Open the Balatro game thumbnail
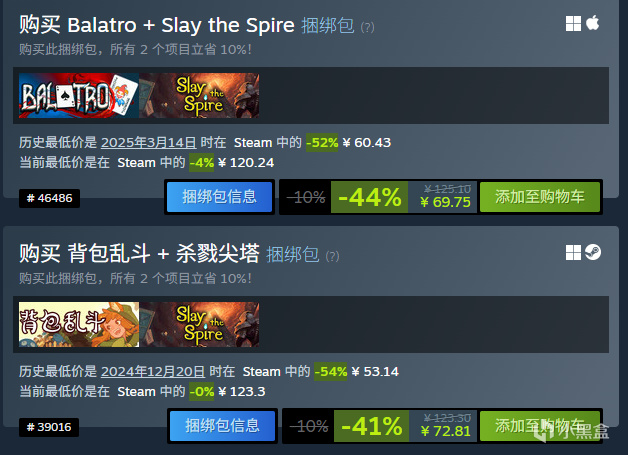The height and width of the screenshot is (455, 628). point(79,95)
